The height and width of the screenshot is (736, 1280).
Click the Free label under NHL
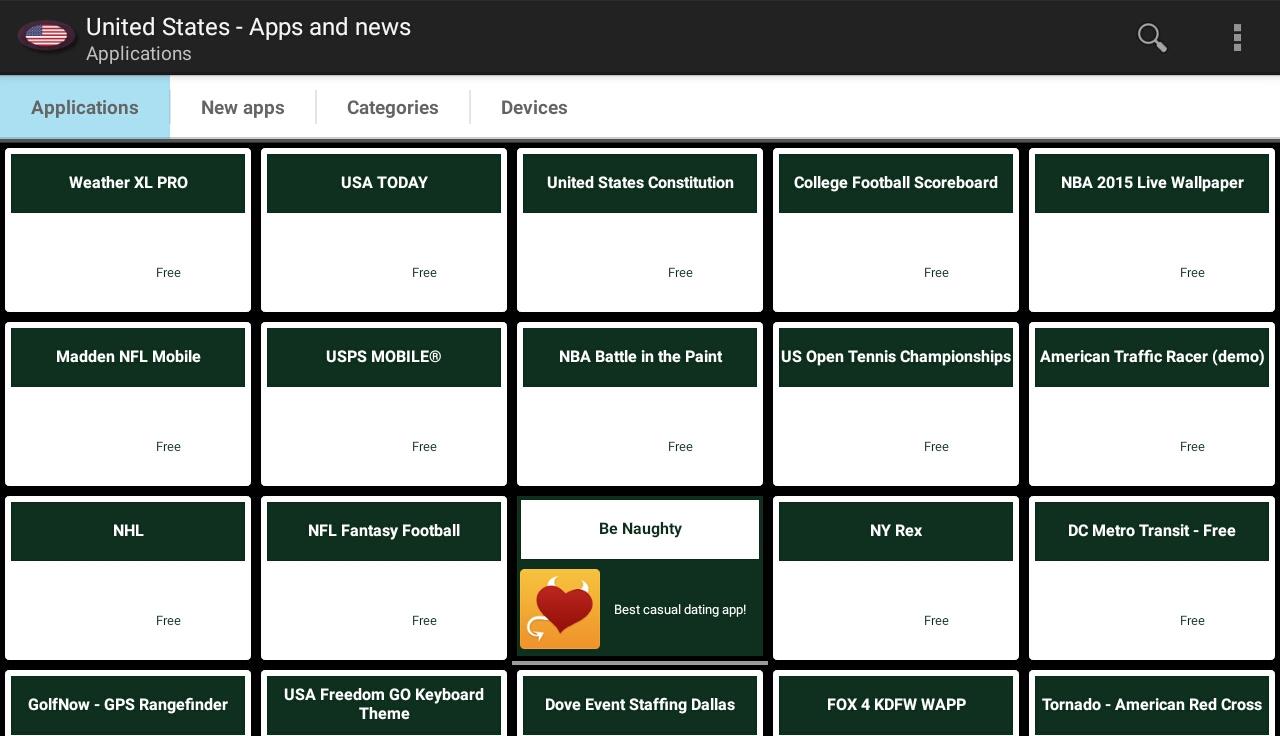coord(168,620)
